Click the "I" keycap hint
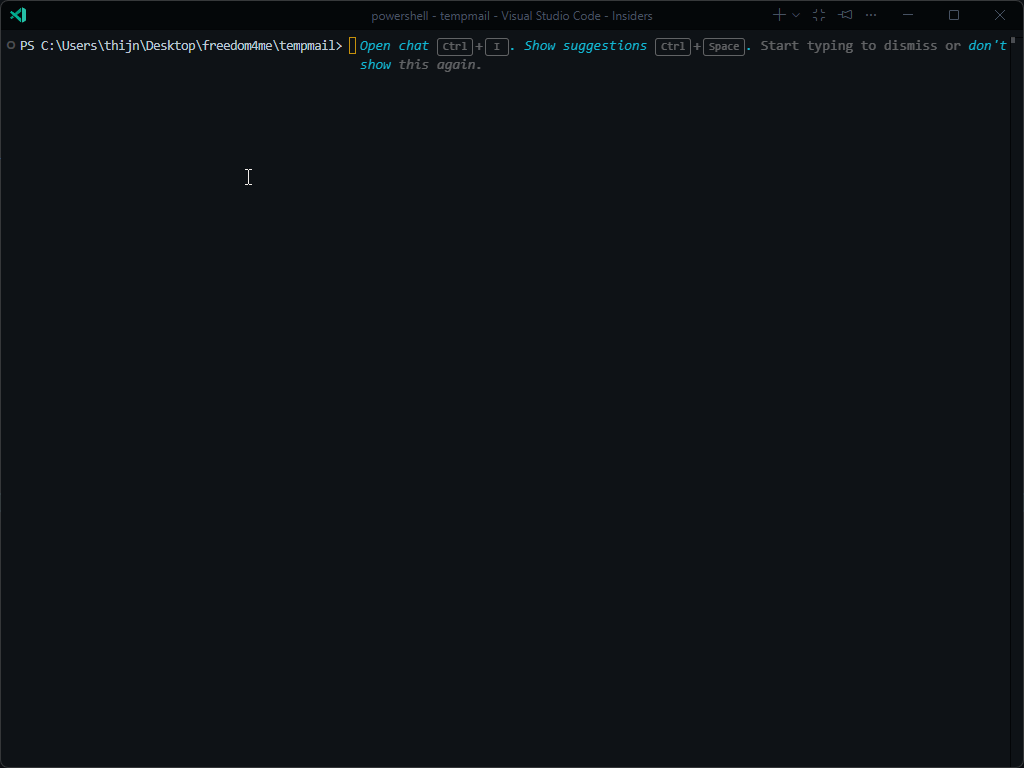1024x768 pixels. (497, 47)
